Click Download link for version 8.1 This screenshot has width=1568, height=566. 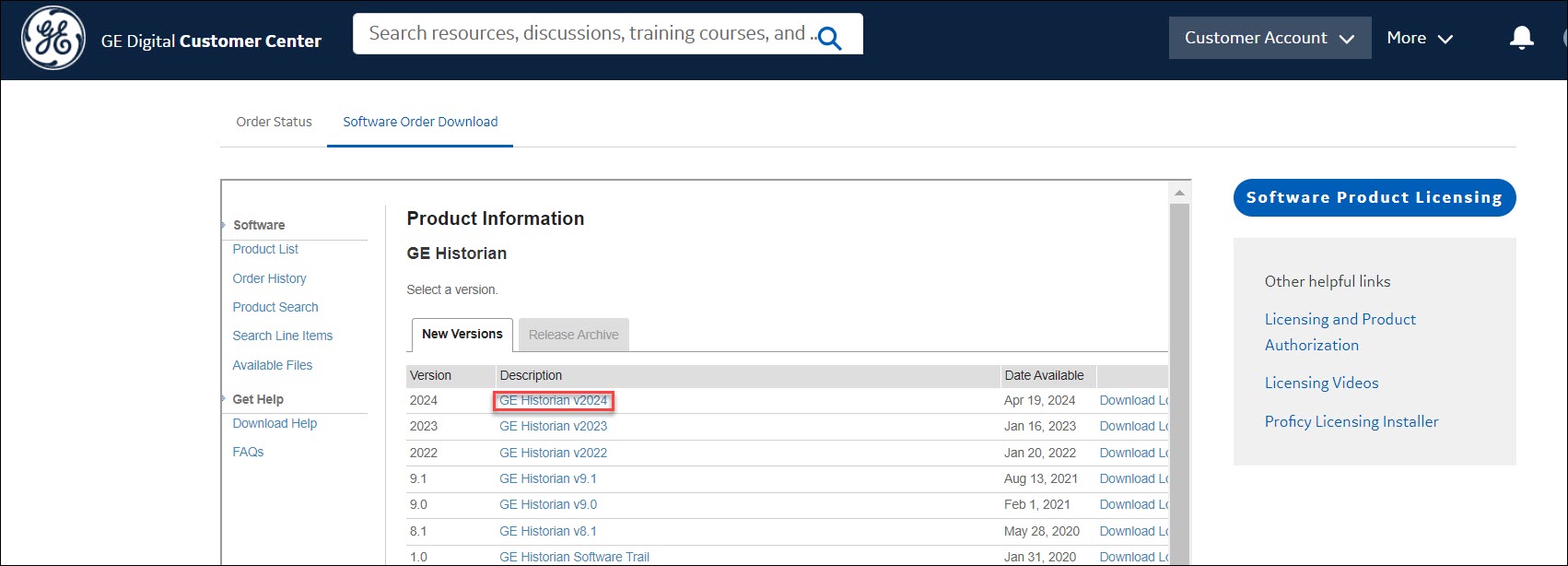point(1134,531)
